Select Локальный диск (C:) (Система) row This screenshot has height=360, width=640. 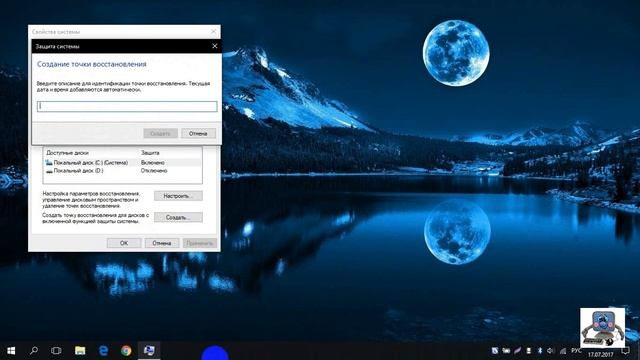pyautogui.click(x=122, y=162)
